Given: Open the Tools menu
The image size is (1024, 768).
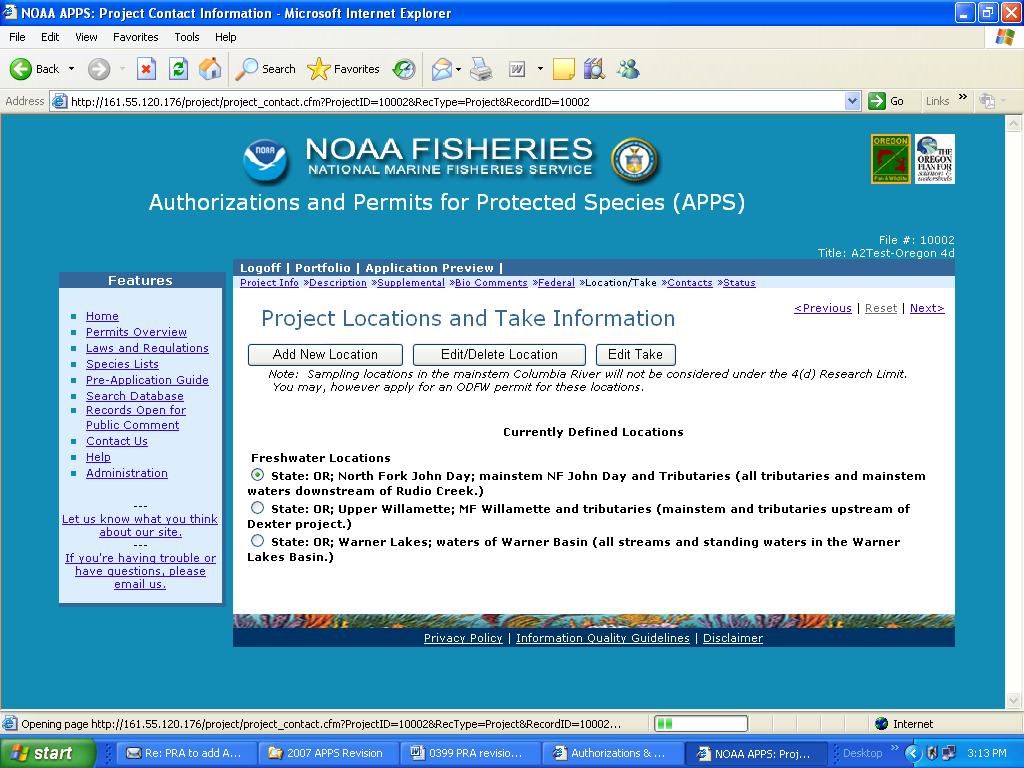Looking at the screenshot, I should [x=186, y=37].
